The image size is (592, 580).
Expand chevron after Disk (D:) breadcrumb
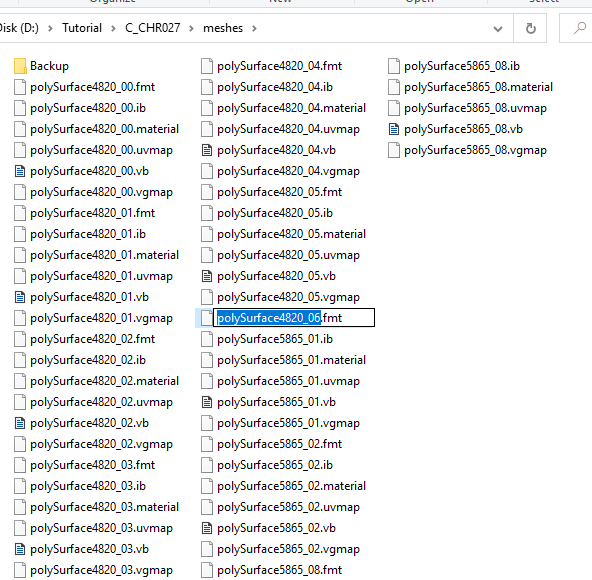pyautogui.click(x=50, y=28)
